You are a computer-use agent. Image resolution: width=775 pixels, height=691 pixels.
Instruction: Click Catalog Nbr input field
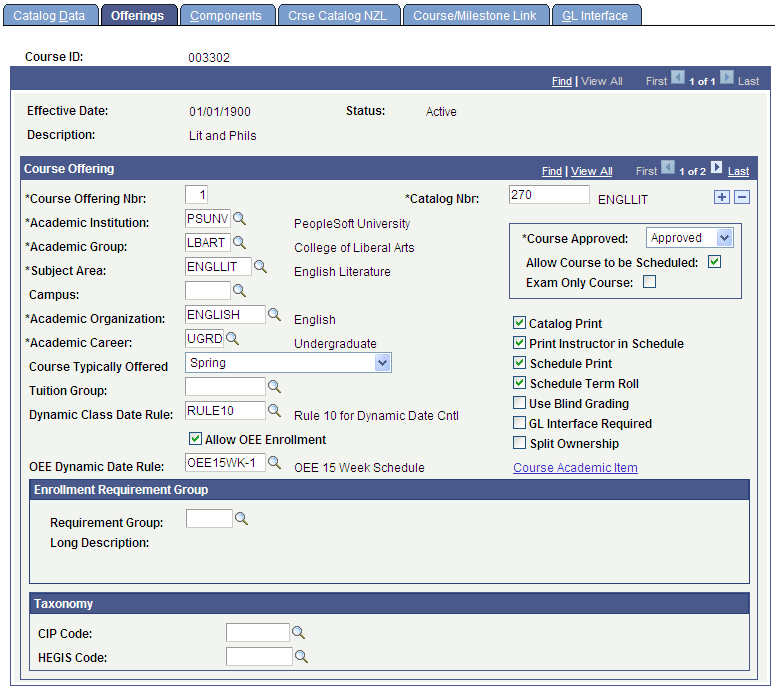point(549,194)
